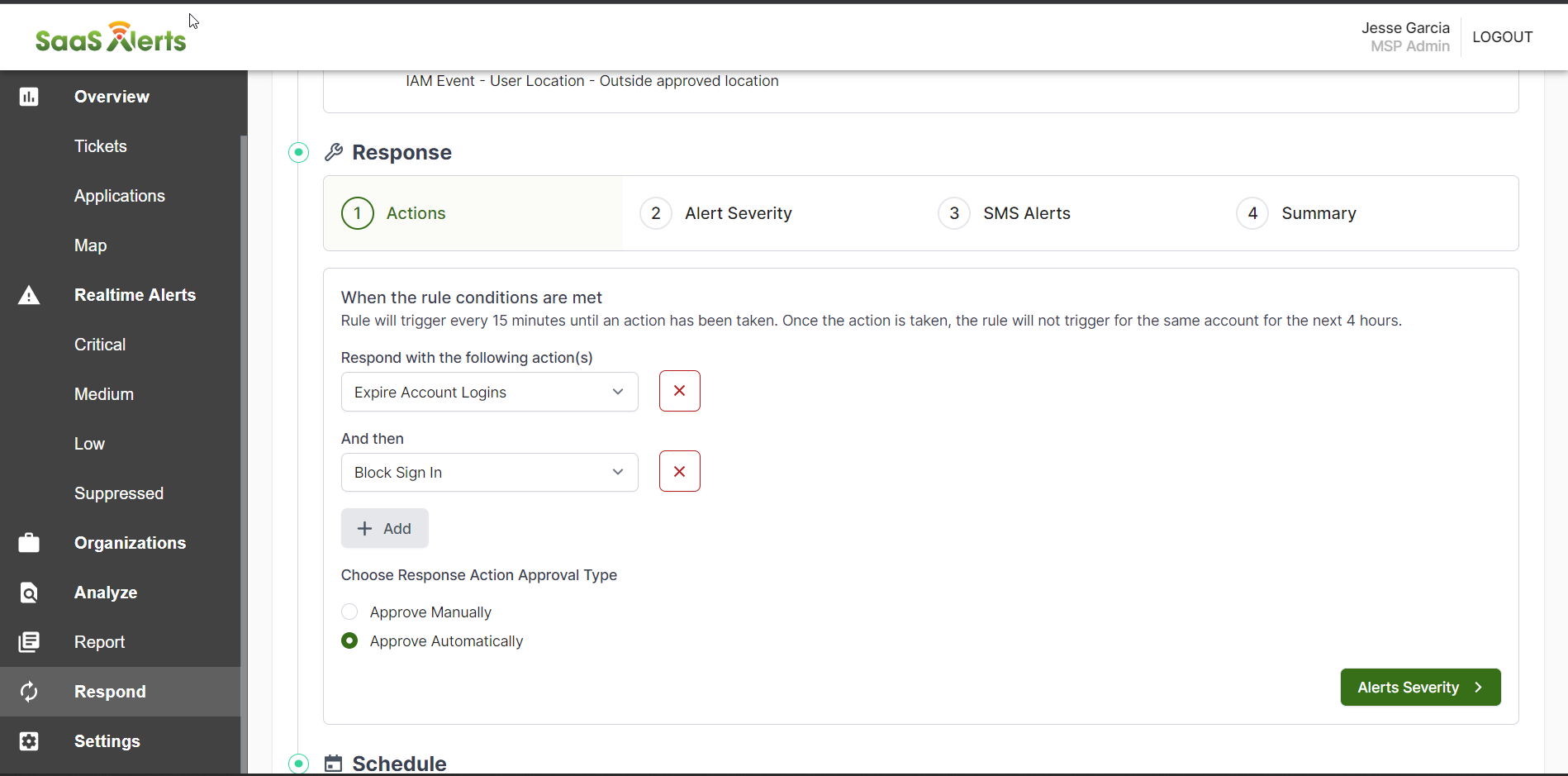Select Approve Automatically radio option
Screen dimensions: 1568x776
(x=349, y=640)
